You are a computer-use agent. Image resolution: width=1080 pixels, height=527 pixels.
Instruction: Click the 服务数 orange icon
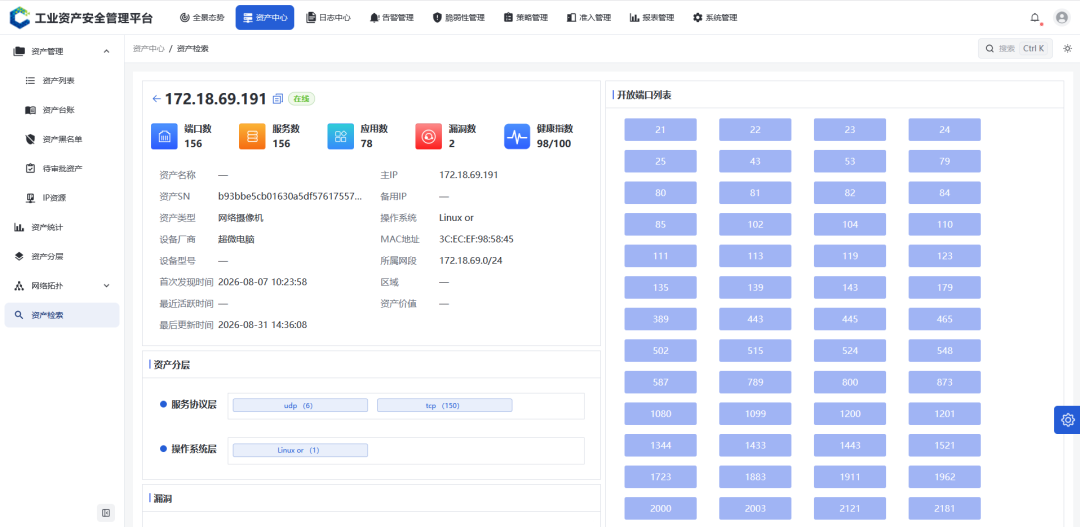coord(252,136)
